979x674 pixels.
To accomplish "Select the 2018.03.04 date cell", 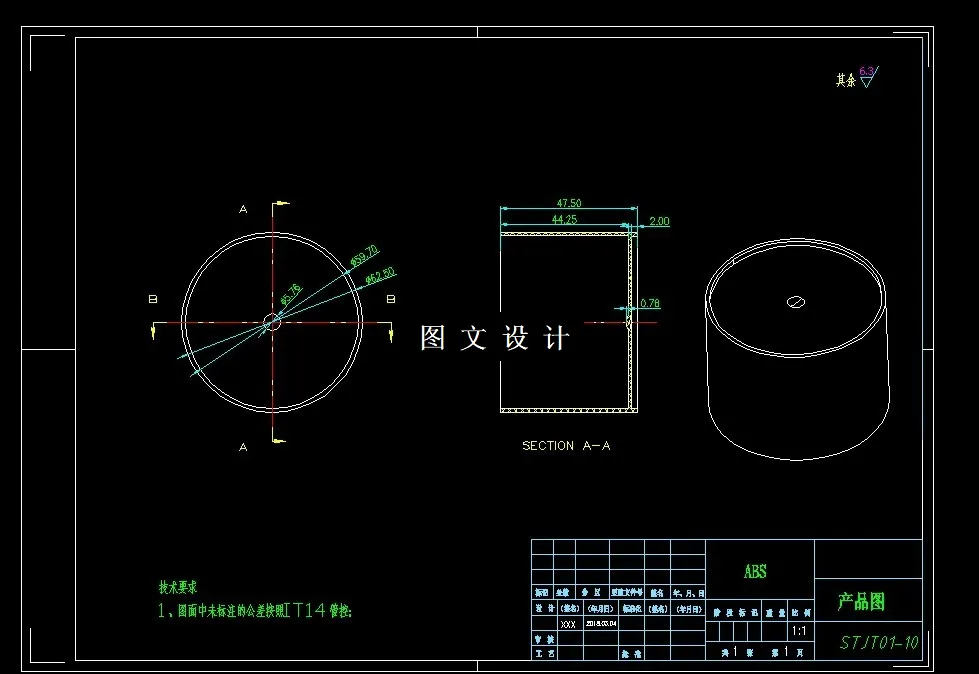I will click(x=601, y=623).
